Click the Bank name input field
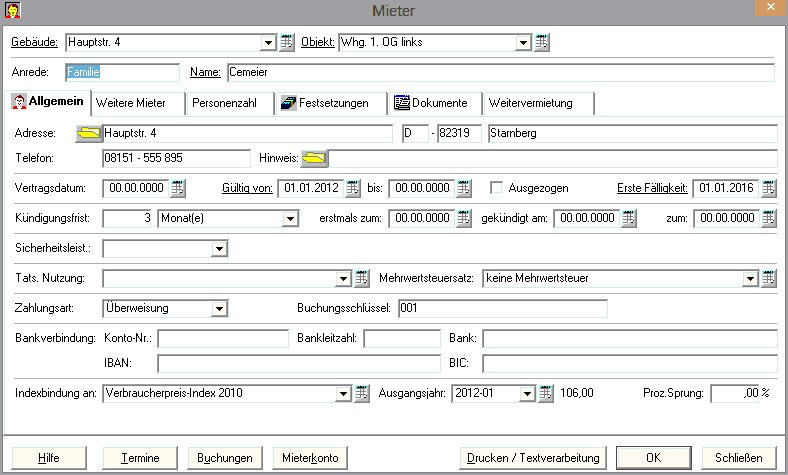This screenshot has width=788, height=475. 630,338
